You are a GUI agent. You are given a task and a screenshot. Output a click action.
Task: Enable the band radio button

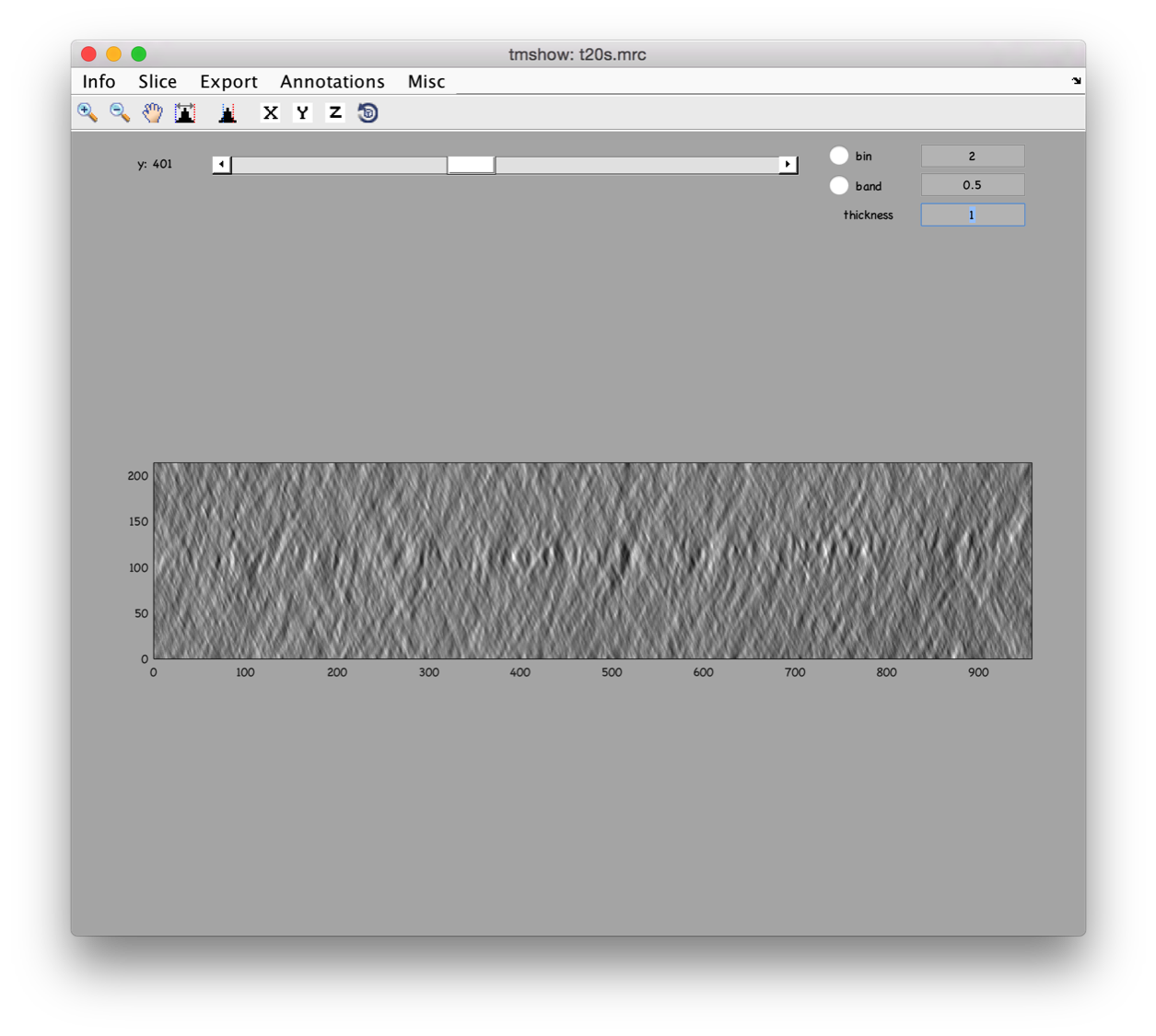(x=839, y=185)
